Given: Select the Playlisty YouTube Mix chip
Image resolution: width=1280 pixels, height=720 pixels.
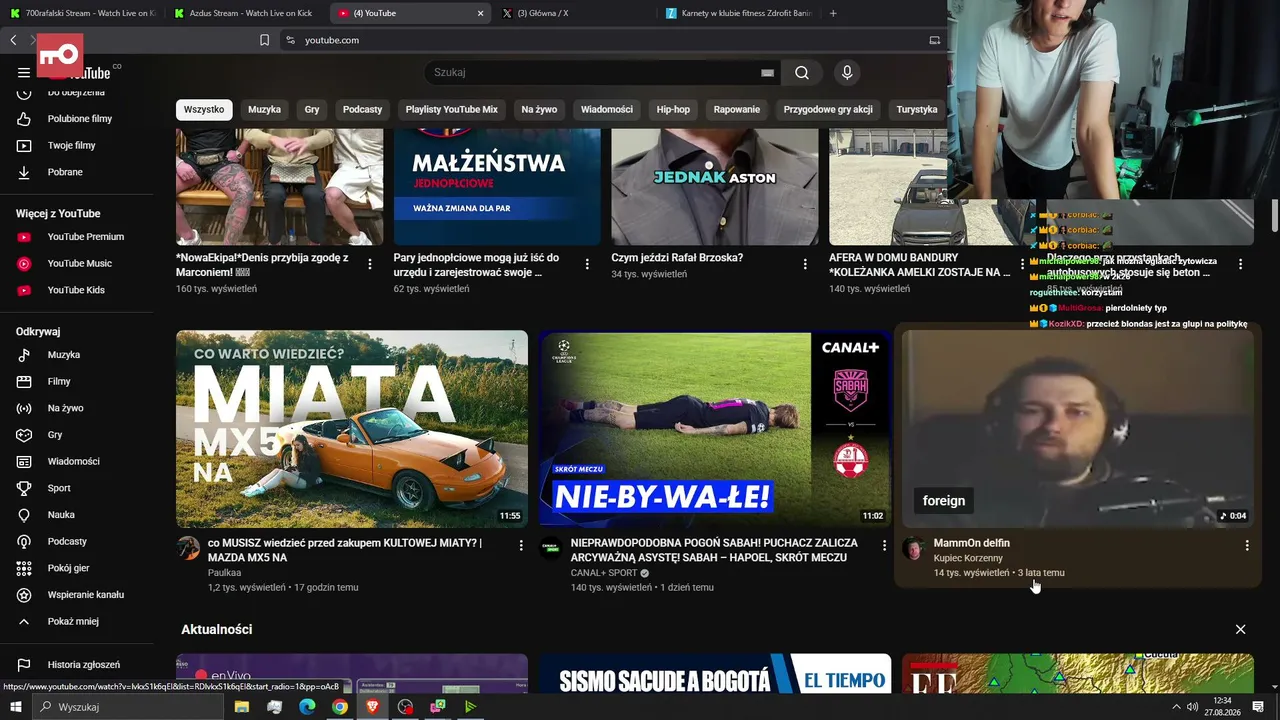Looking at the screenshot, I should tap(451, 110).
